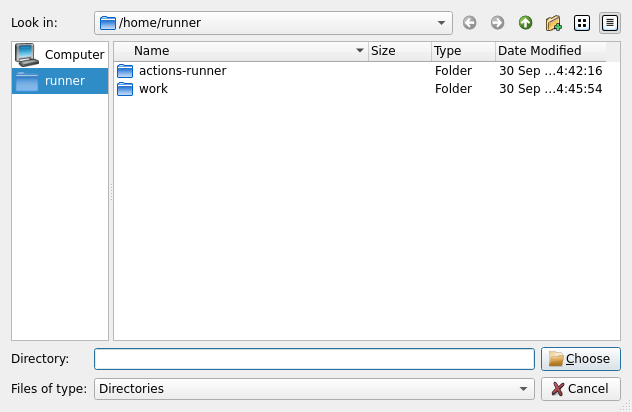
Task: Click the folder icon in path box
Action: [108, 23]
